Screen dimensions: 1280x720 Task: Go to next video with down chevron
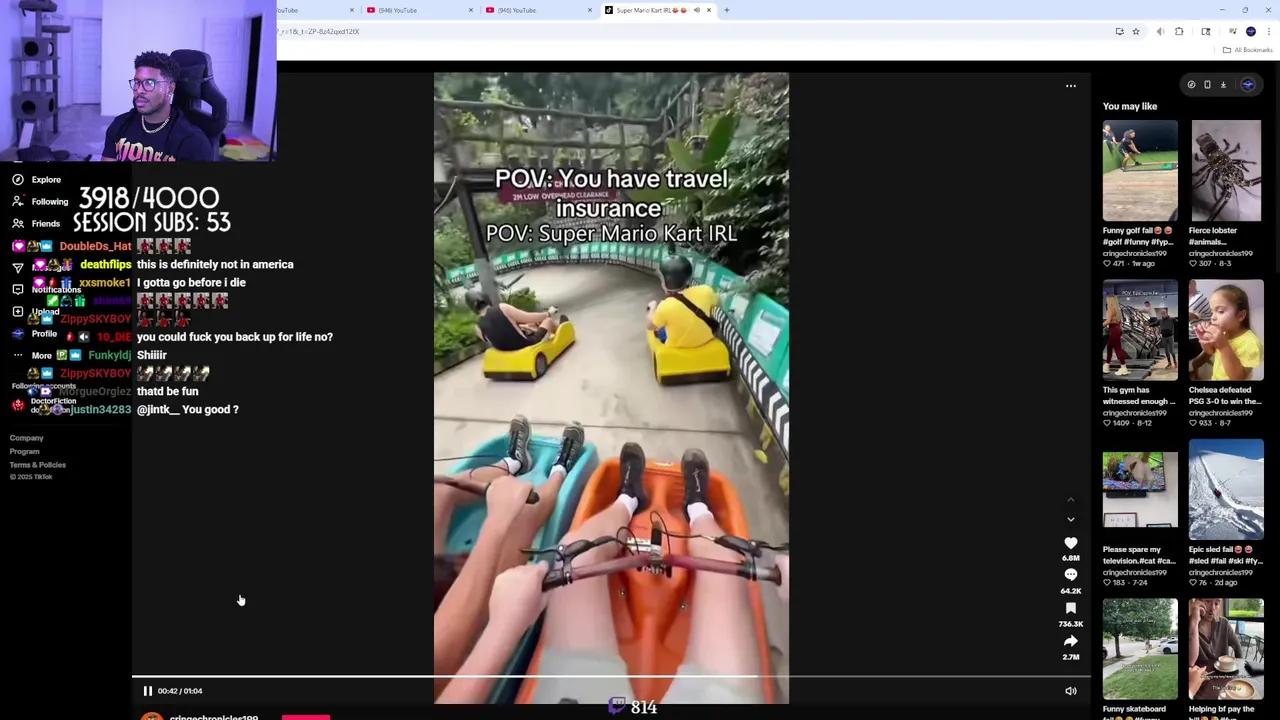point(1070,520)
